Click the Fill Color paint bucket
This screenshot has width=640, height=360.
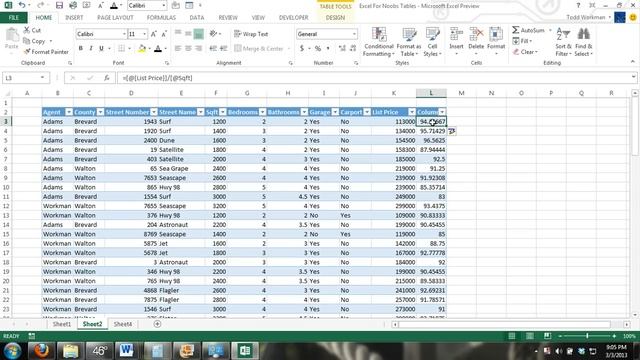142,49
